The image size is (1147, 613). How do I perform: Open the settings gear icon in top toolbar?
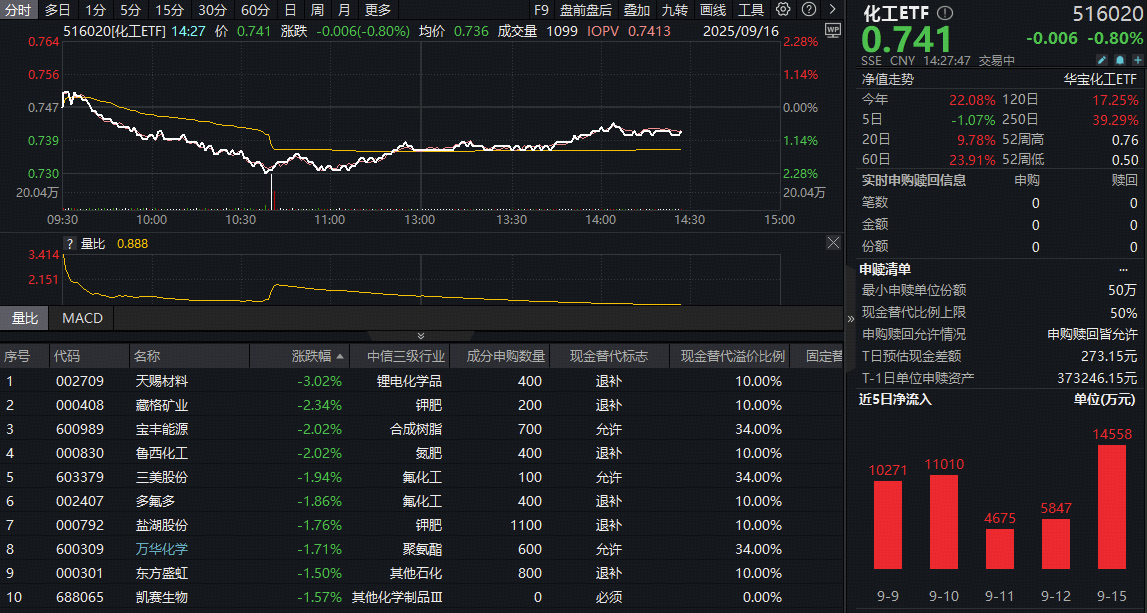click(x=782, y=10)
